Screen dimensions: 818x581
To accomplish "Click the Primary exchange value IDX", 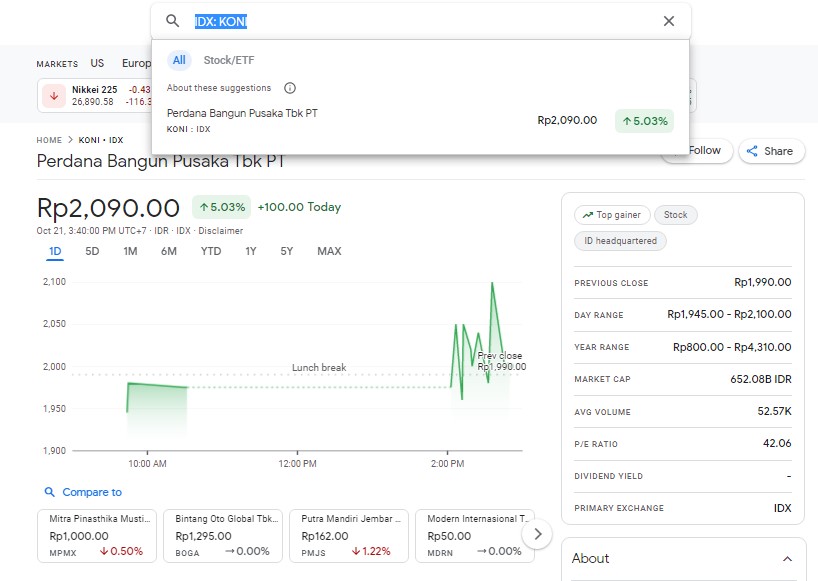I will 783,508.
